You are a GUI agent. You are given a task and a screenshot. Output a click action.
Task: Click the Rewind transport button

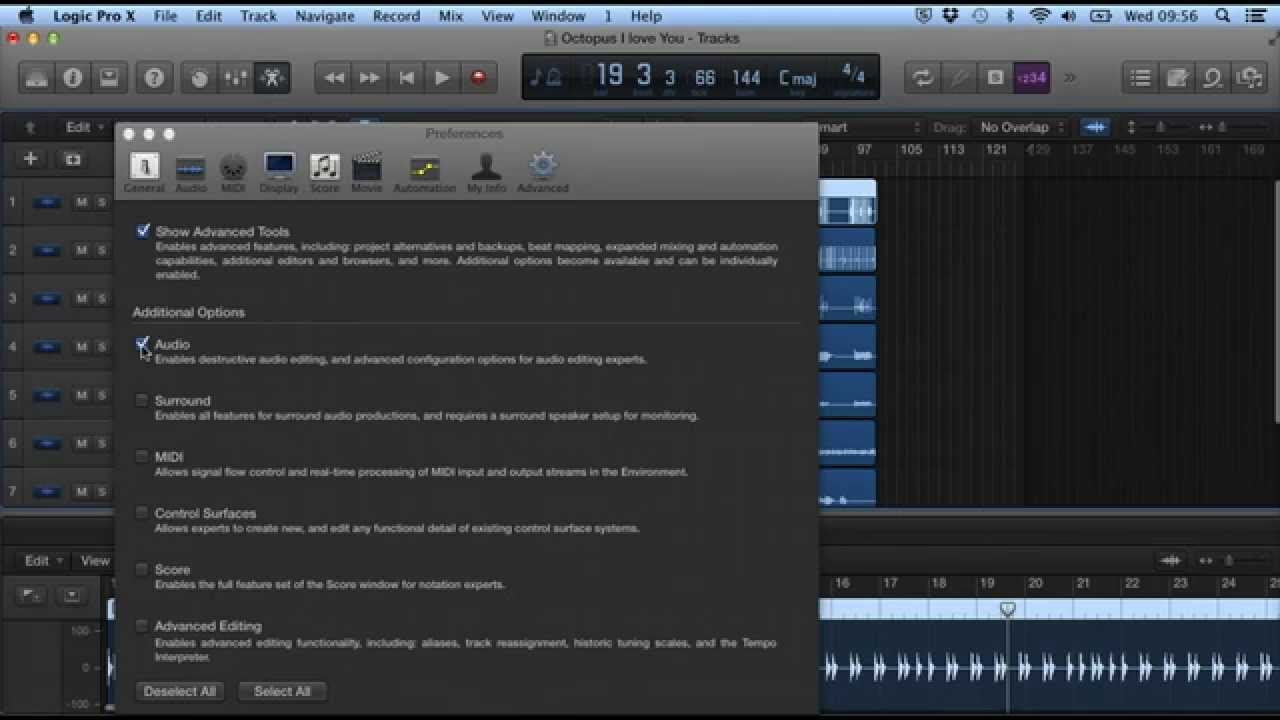(334, 78)
